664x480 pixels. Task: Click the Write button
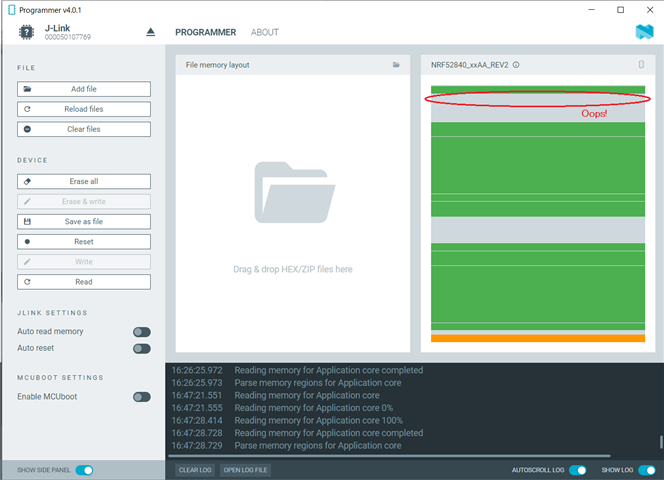84,262
